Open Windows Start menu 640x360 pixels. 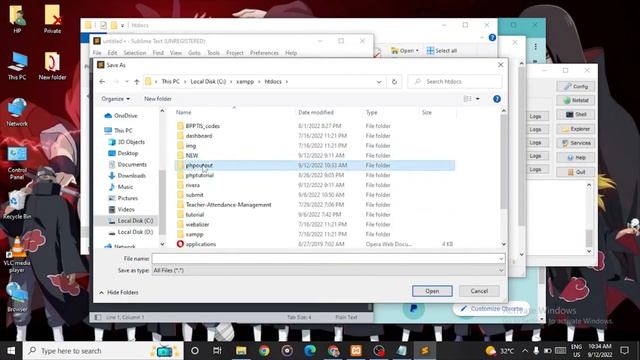pyautogui.click(x=11, y=351)
